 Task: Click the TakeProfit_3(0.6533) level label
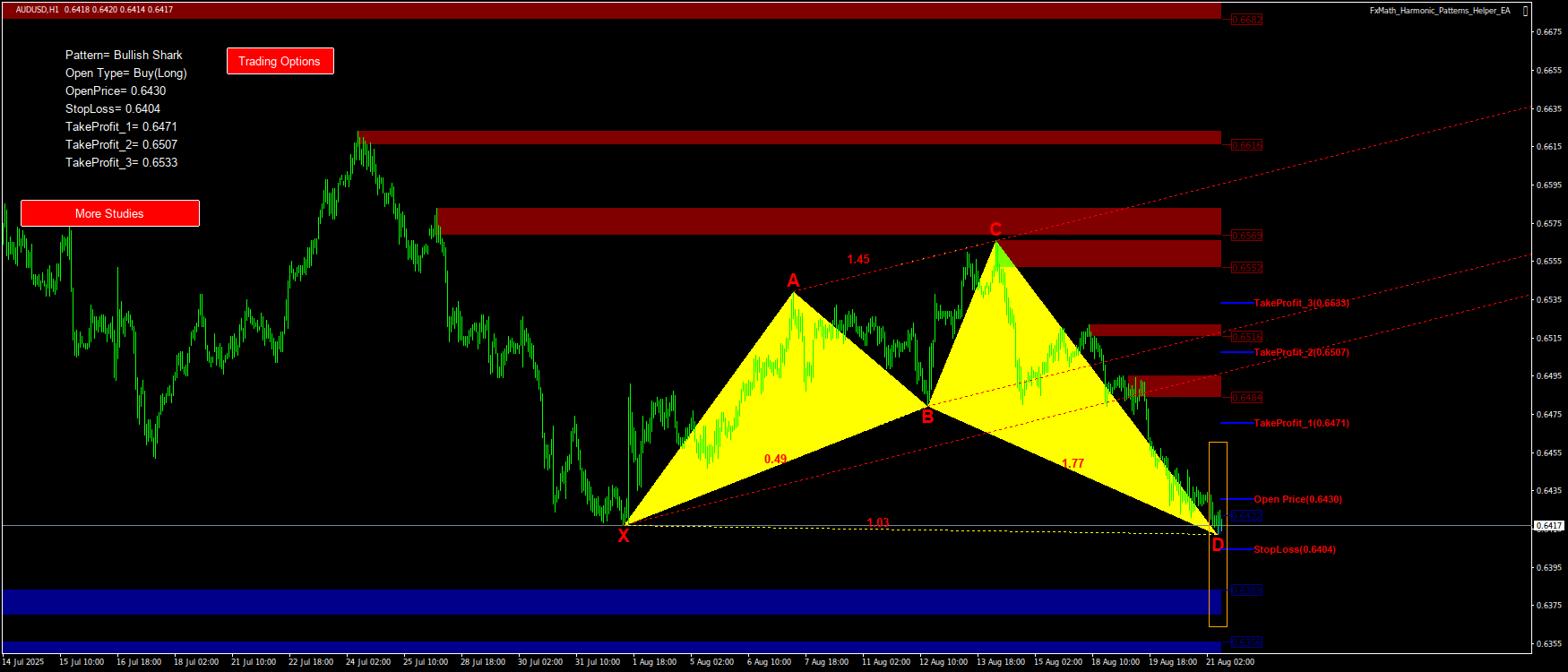pos(1300,303)
